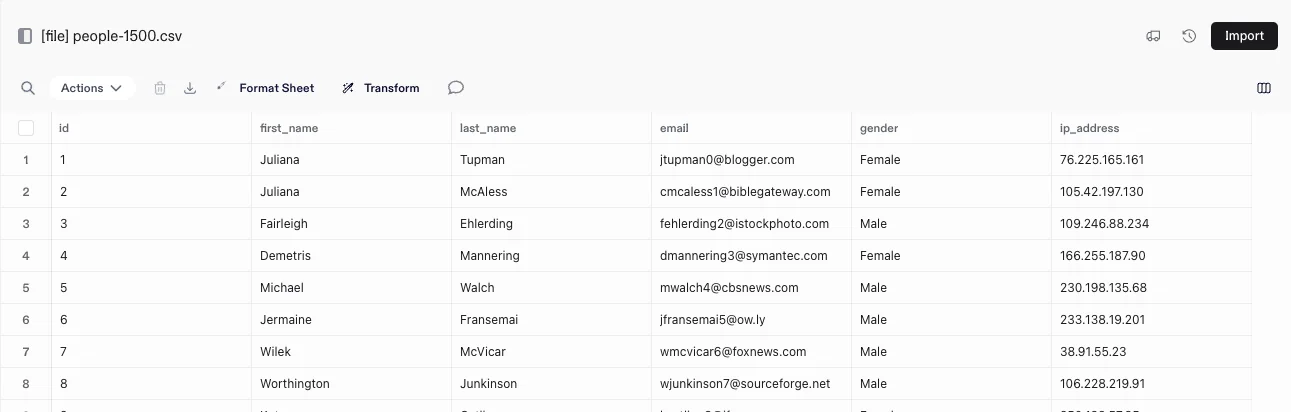This screenshot has width=1291, height=412.
Task: Tick the select-all checkbox in header
Action: click(26, 128)
